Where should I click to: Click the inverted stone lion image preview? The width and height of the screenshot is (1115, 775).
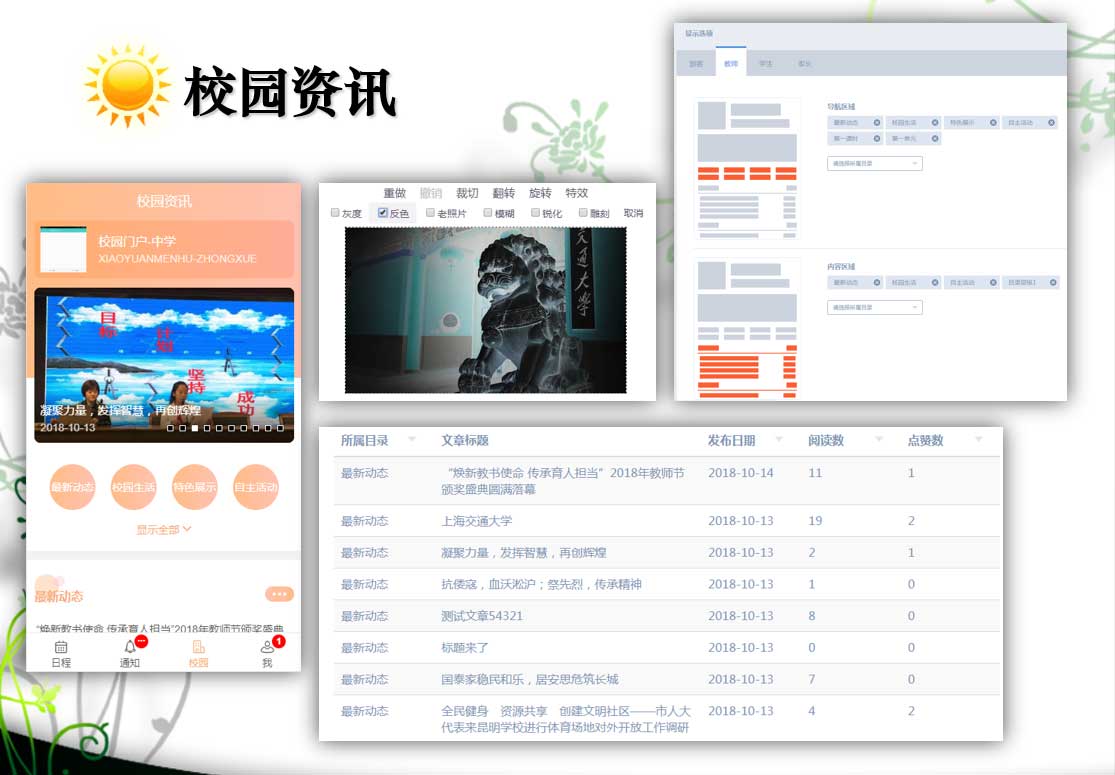point(486,310)
